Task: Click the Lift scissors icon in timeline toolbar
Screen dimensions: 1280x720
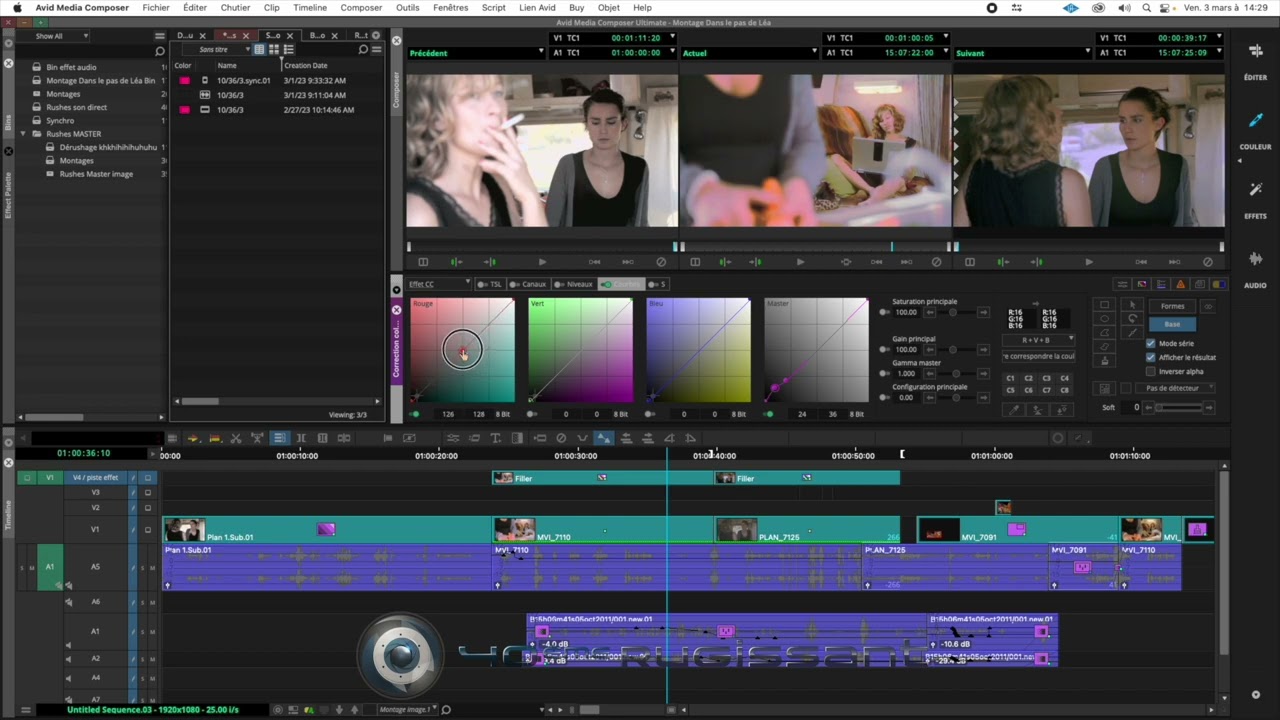Action: pyautogui.click(x=236, y=438)
